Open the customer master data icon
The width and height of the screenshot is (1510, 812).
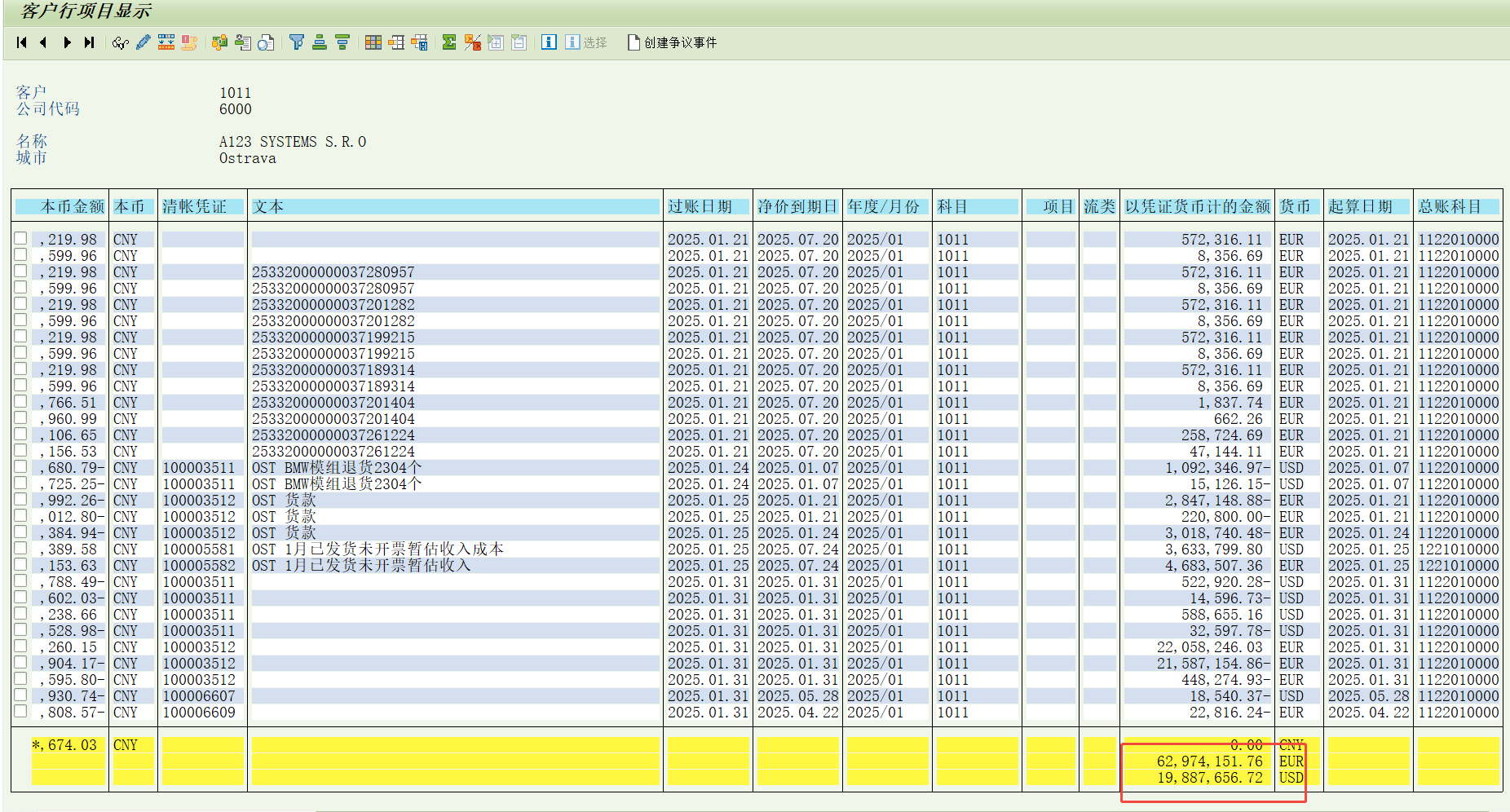pyautogui.click(x=242, y=42)
